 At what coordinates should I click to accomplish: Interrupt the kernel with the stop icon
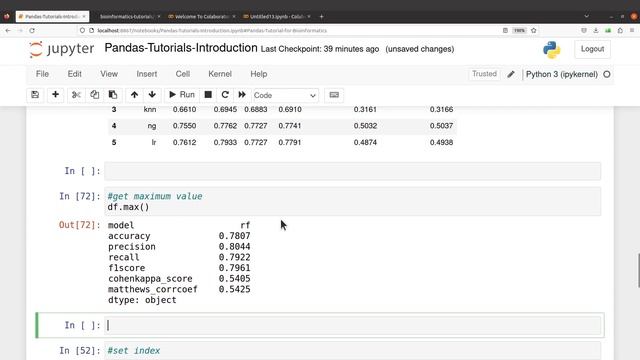208,95
